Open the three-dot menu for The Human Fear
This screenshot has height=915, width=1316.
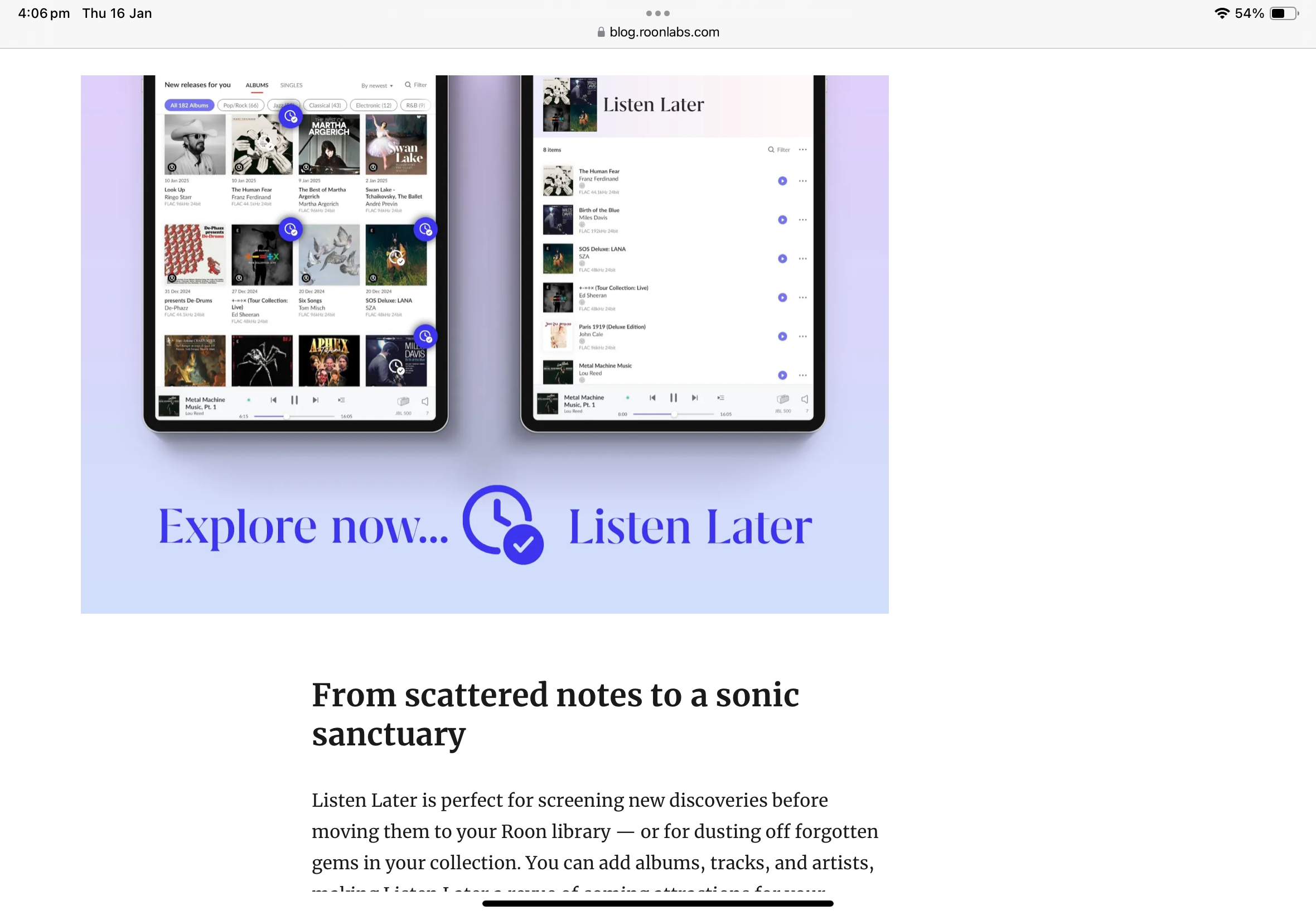pyautogui.click(x=802, y=181)
